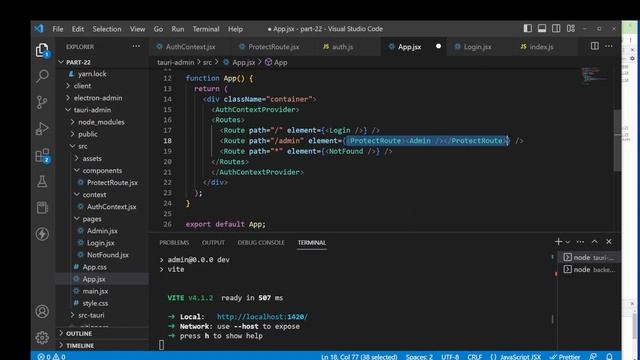
Task: Open the Extensions view
Action: coord(42,156)
